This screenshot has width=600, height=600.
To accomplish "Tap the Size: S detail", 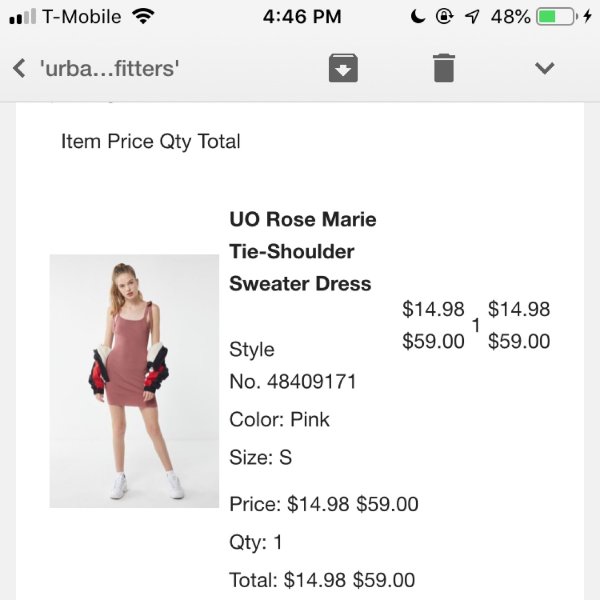I will [x=260, y=458].
